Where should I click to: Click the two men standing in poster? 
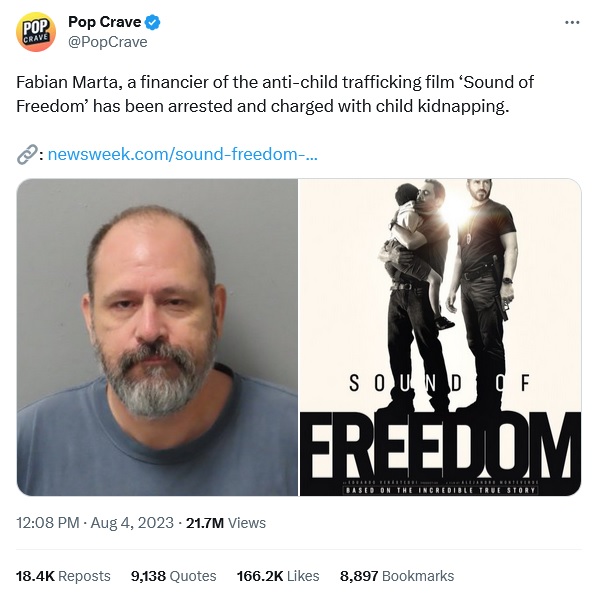click(x=448, y=294)
